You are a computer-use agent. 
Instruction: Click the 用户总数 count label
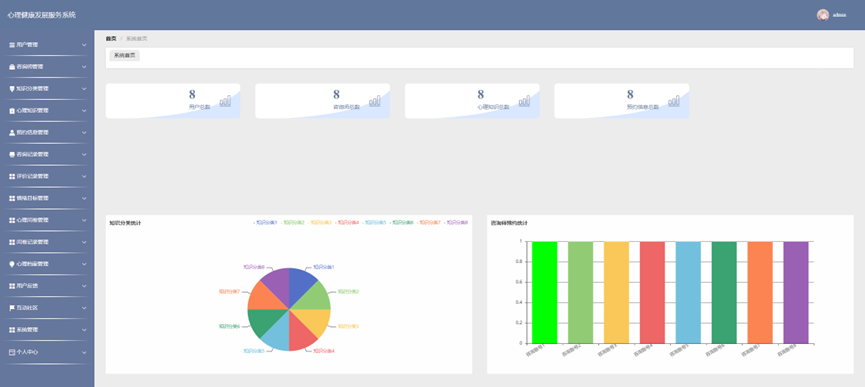click(199, 107)
